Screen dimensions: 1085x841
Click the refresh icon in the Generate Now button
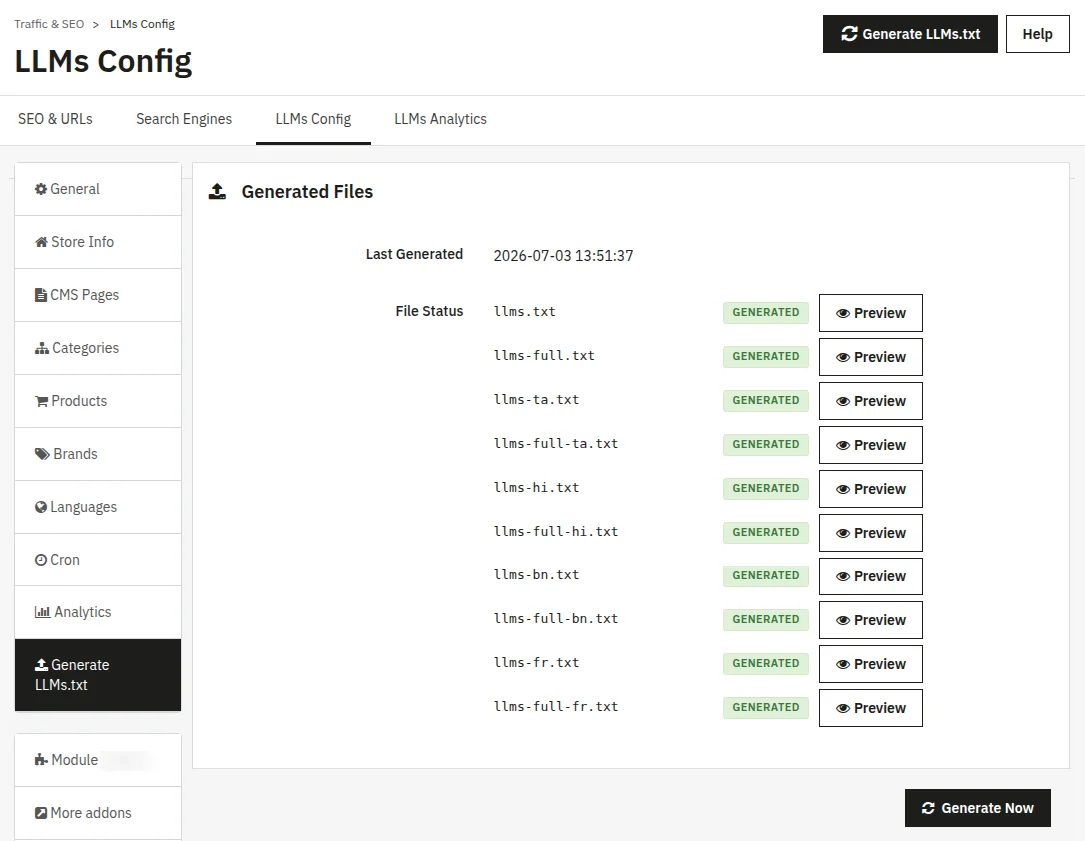(928, 808)
